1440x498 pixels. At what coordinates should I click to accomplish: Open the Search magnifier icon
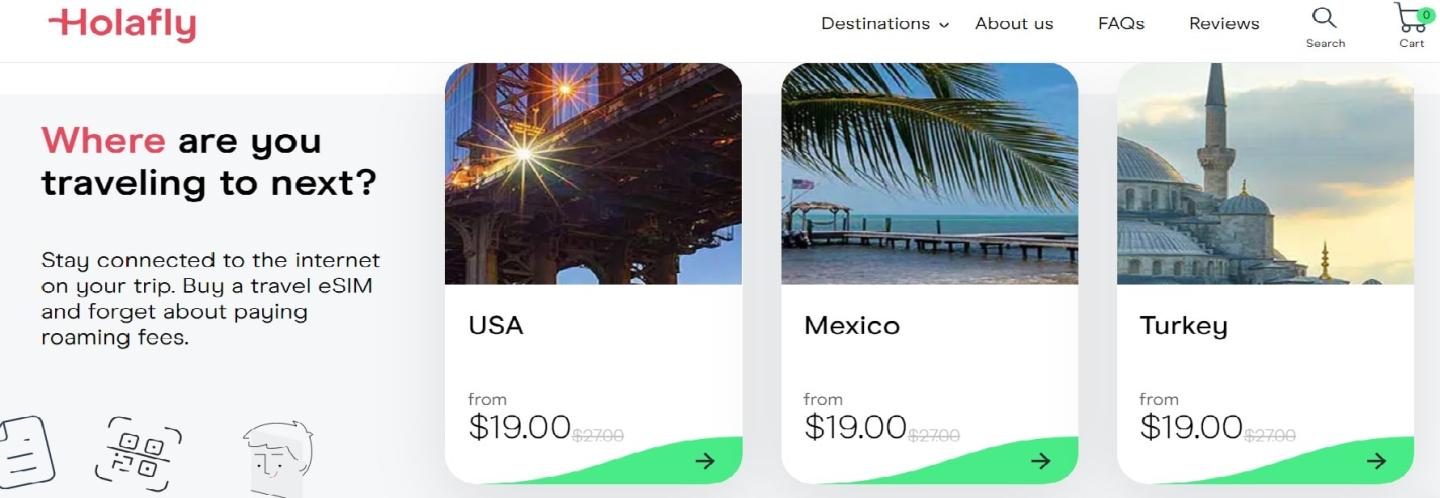(x=1324, y=18)
